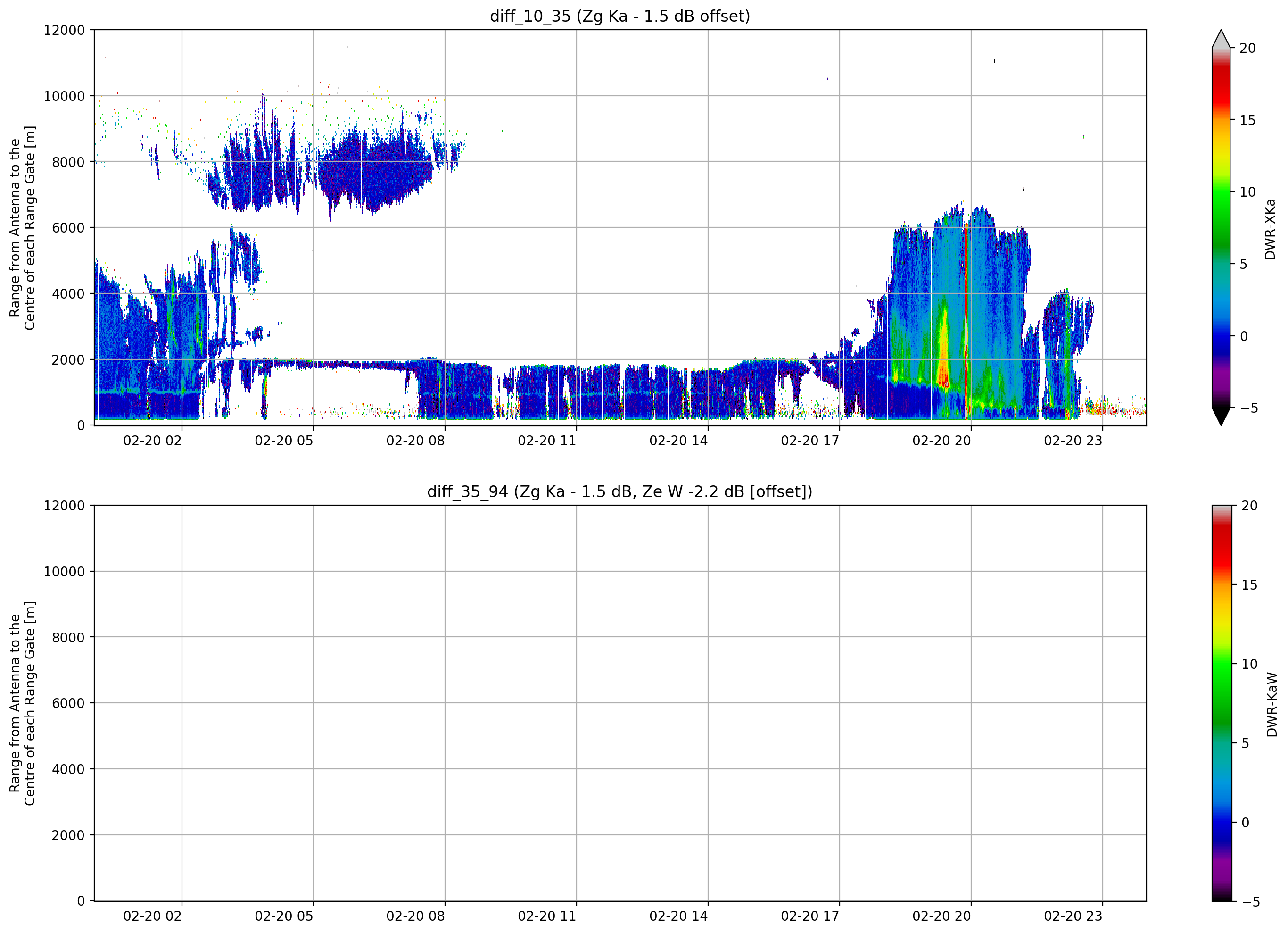Click the '02-20 23' tick label on bottom plot

click(x=1073, y=916)
